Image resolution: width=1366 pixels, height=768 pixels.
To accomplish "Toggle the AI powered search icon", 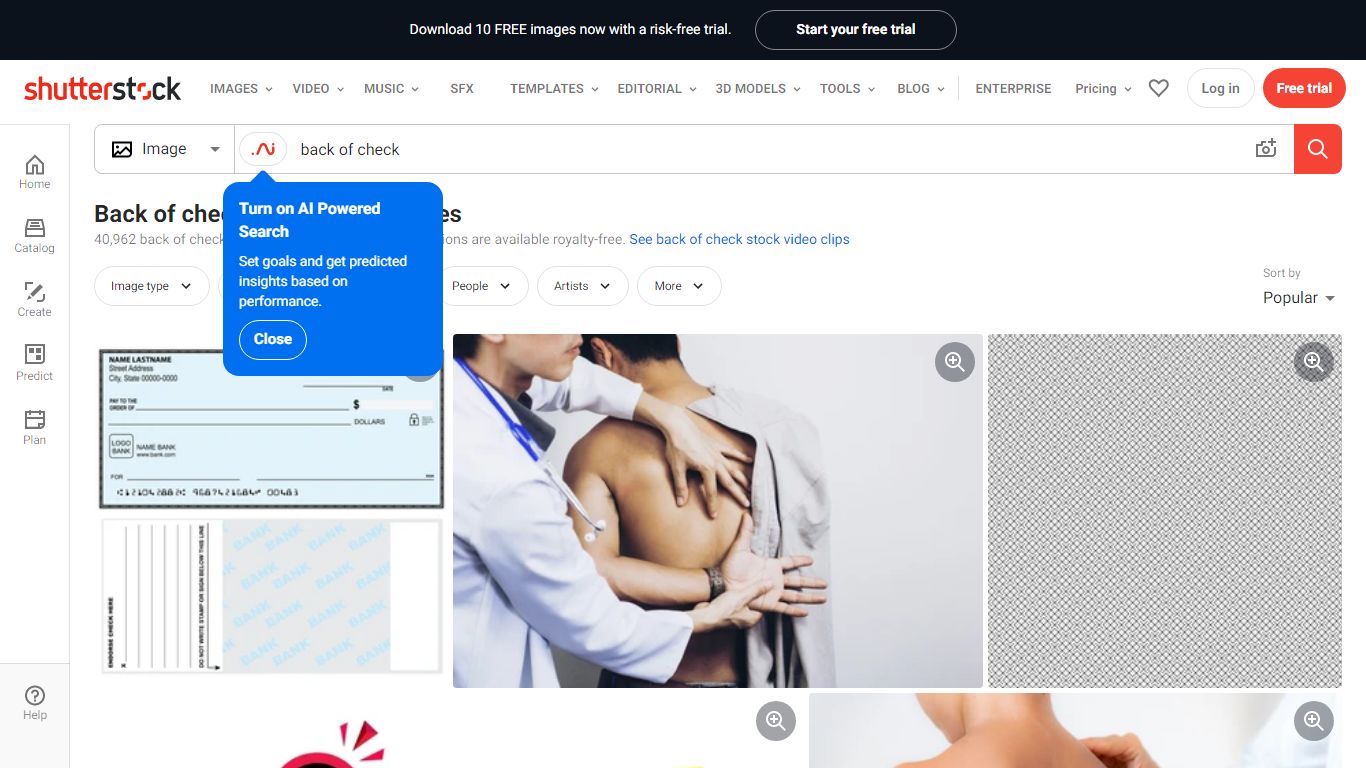I will 263,149.
